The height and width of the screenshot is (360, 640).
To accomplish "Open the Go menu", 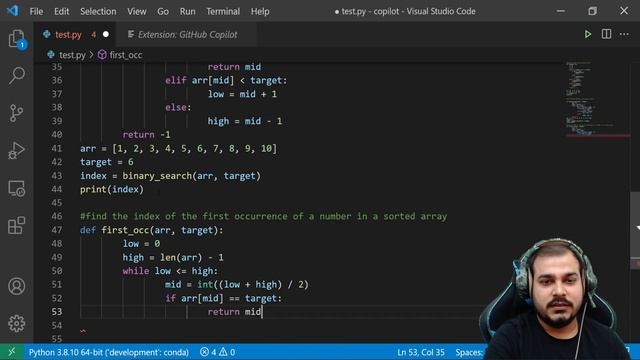I will pyautogui.click(x=163, y=11).
